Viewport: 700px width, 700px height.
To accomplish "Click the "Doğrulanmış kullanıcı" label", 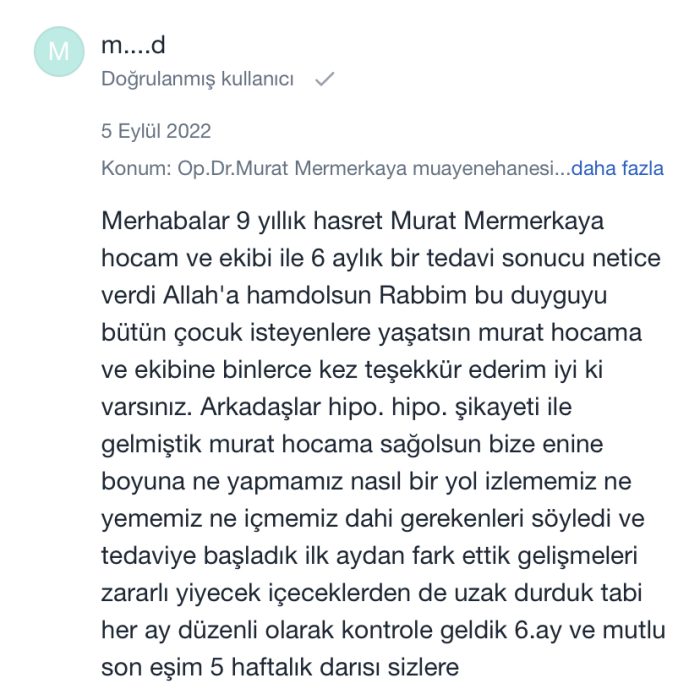I will click(x=197, y=79).
